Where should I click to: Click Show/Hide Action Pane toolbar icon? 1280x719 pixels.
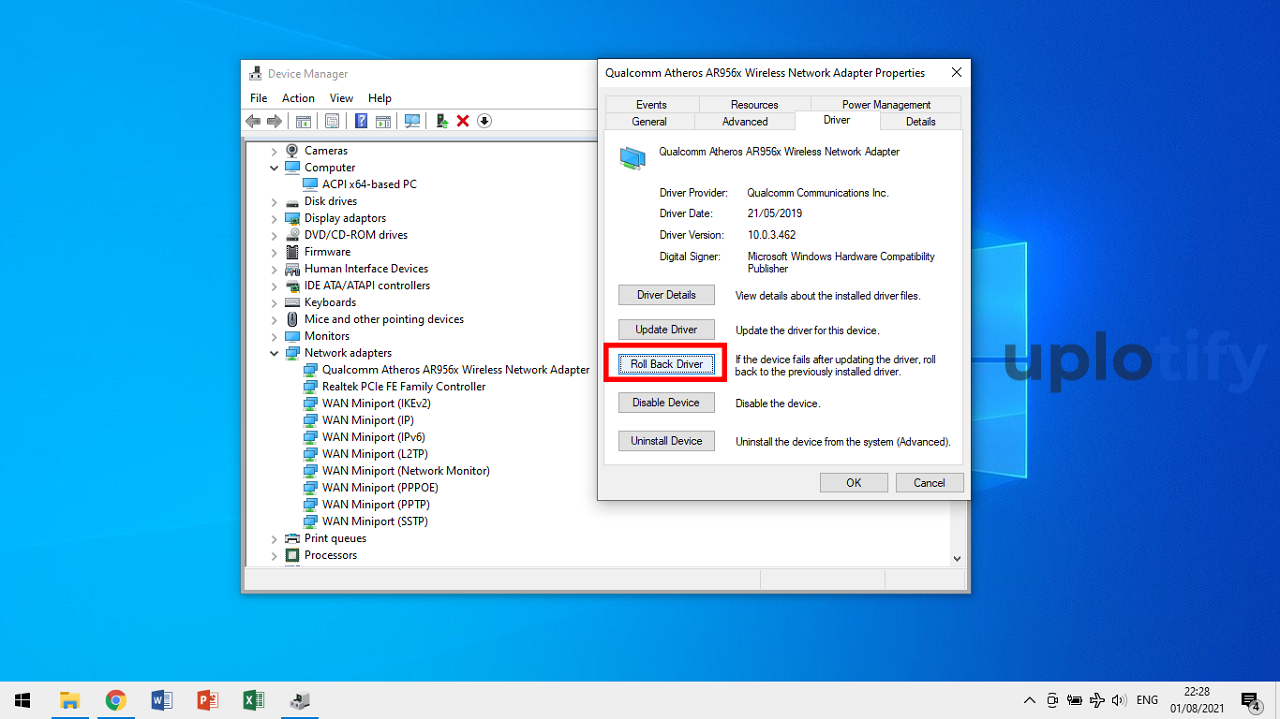coord(382,121)
